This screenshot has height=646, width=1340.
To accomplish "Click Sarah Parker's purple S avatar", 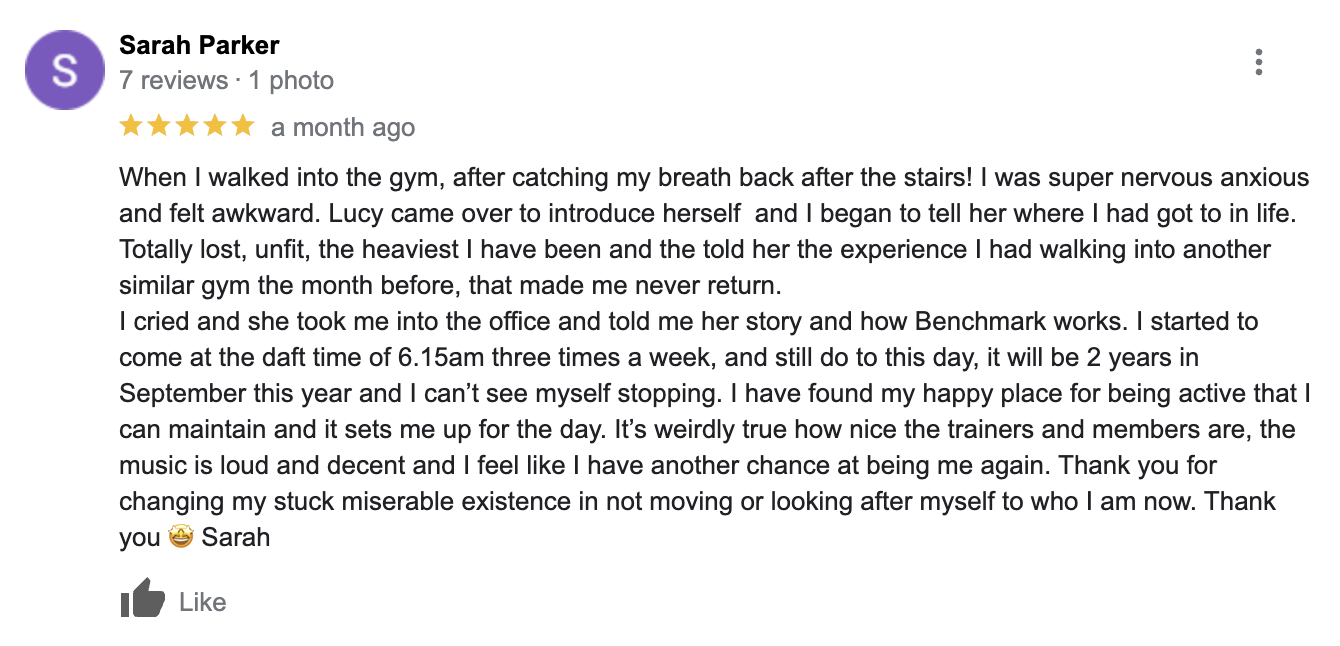I will click(65, 69).
